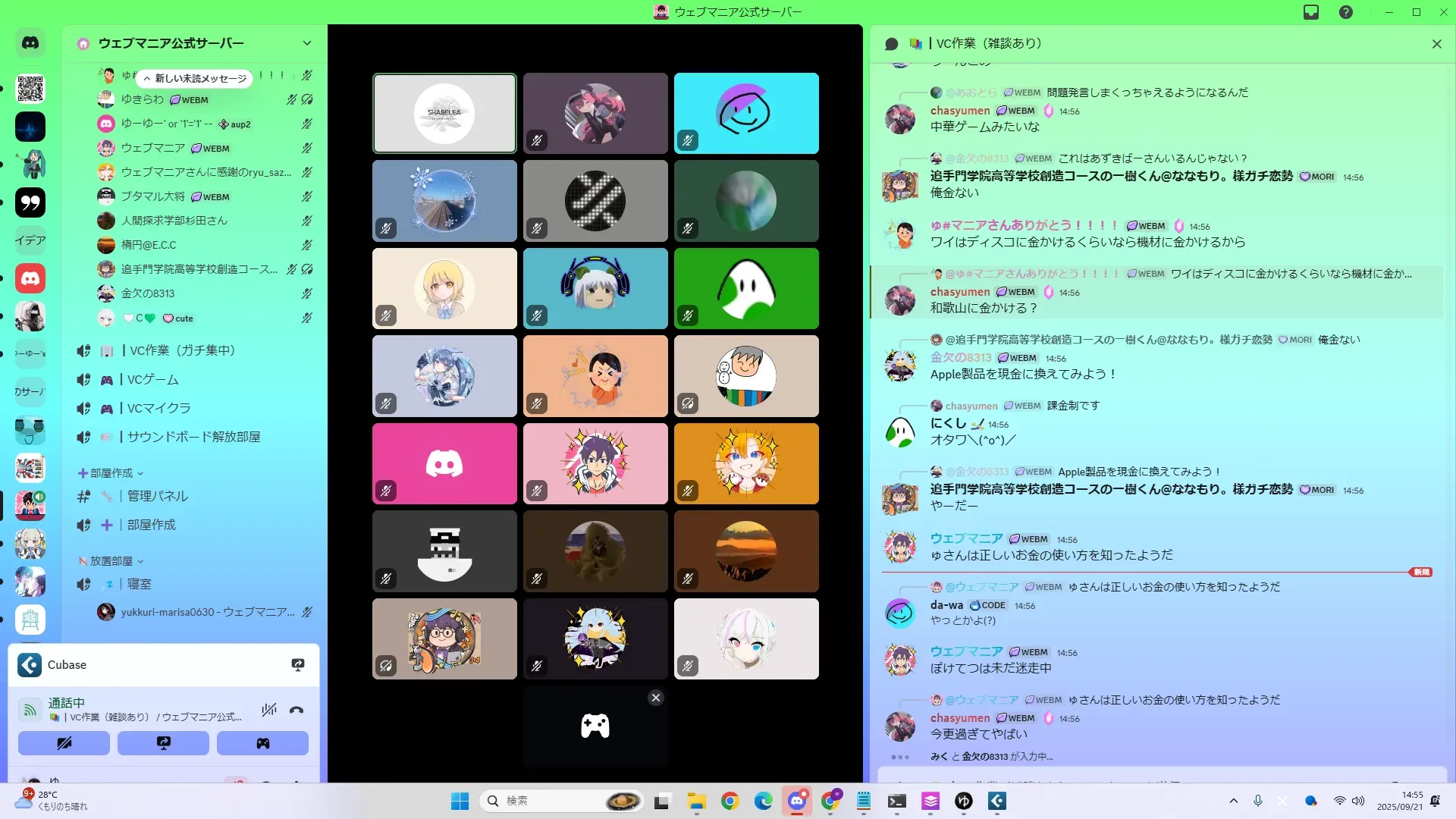Image resolution: width=1456 pixels, height=819 pixels.
Task: Open Discord direct messages home icon
Action: click(30, 43)
